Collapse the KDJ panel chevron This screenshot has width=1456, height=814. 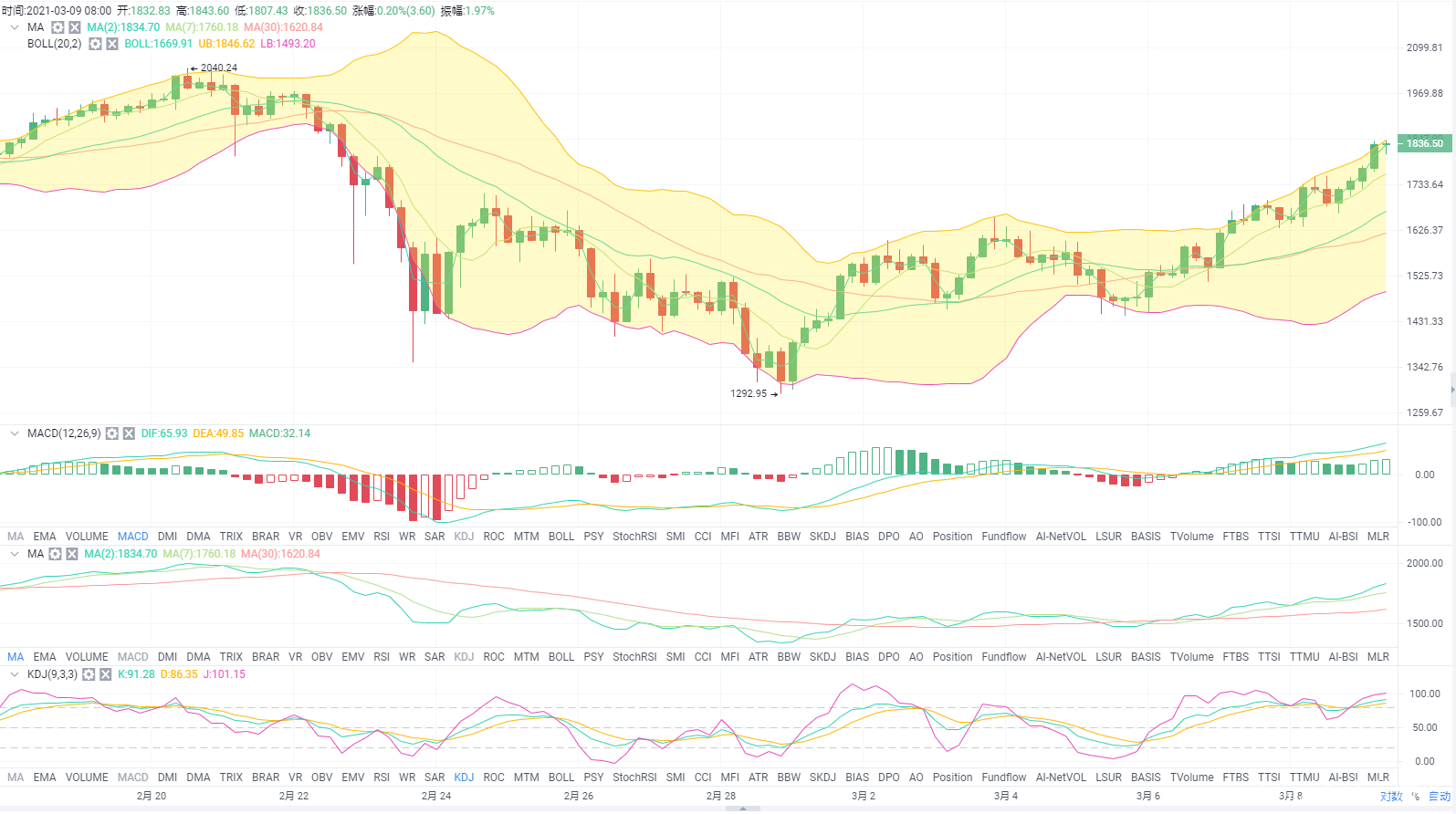[15, 674]
